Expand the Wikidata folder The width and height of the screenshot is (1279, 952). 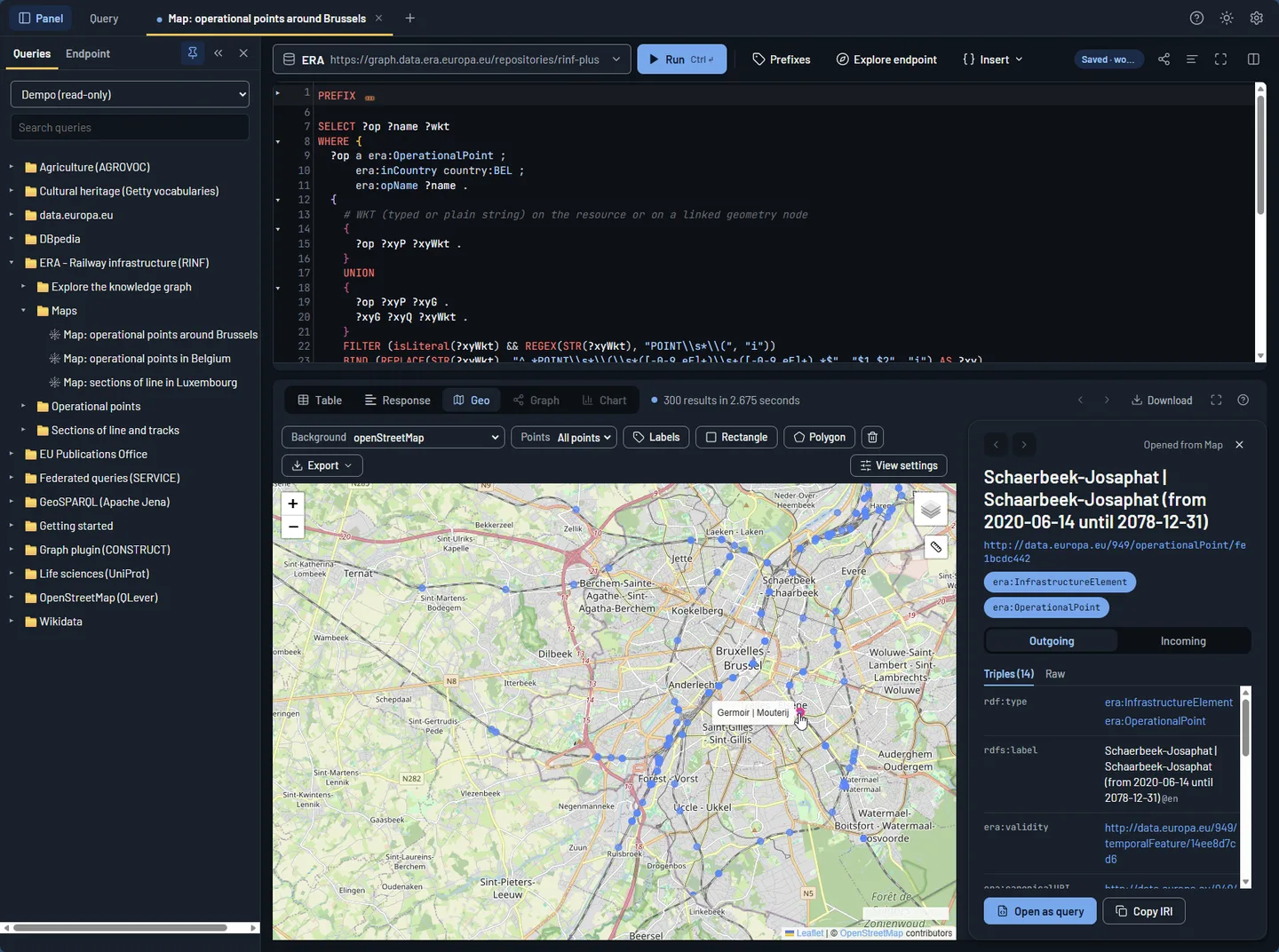(12, 622)
